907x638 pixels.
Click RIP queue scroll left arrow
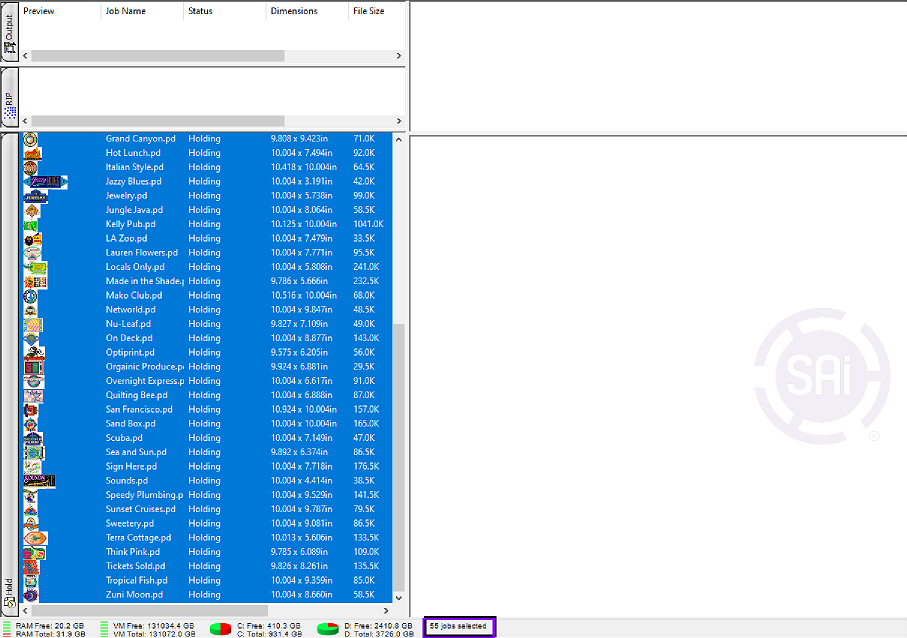tap(25, 121)
